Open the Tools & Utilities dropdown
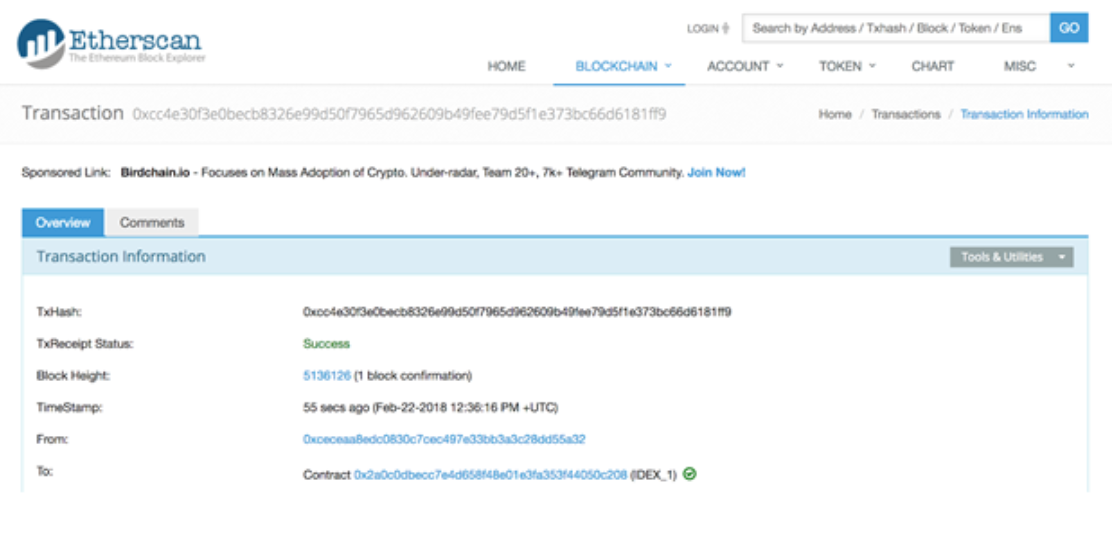The height and width of the screenshot is (544, 1114). (x=1011, y=257)
